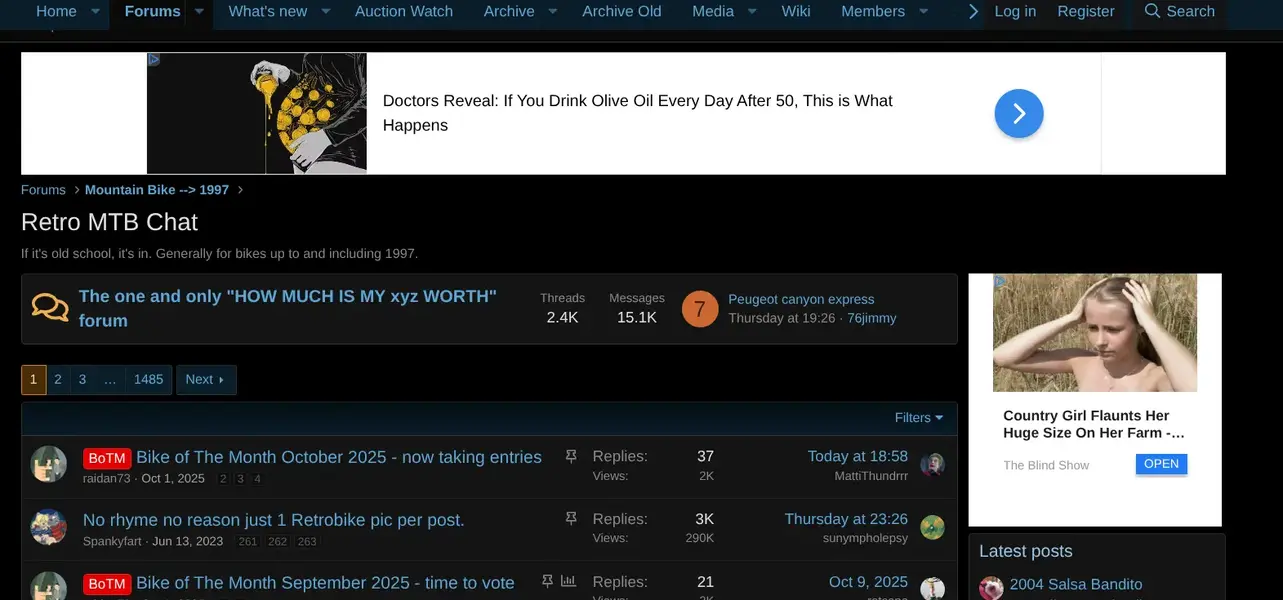Viewport: 1283px width, 600px height.
Task: Click the speech bubbles forum icon
Action: click(50, 307)
